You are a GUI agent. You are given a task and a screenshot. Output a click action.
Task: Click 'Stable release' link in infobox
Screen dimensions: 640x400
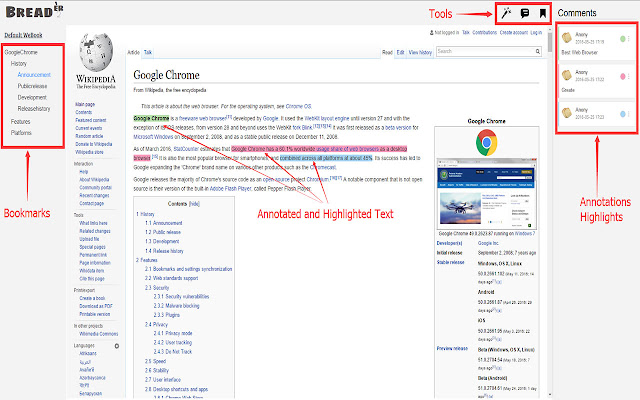(451, 262)
